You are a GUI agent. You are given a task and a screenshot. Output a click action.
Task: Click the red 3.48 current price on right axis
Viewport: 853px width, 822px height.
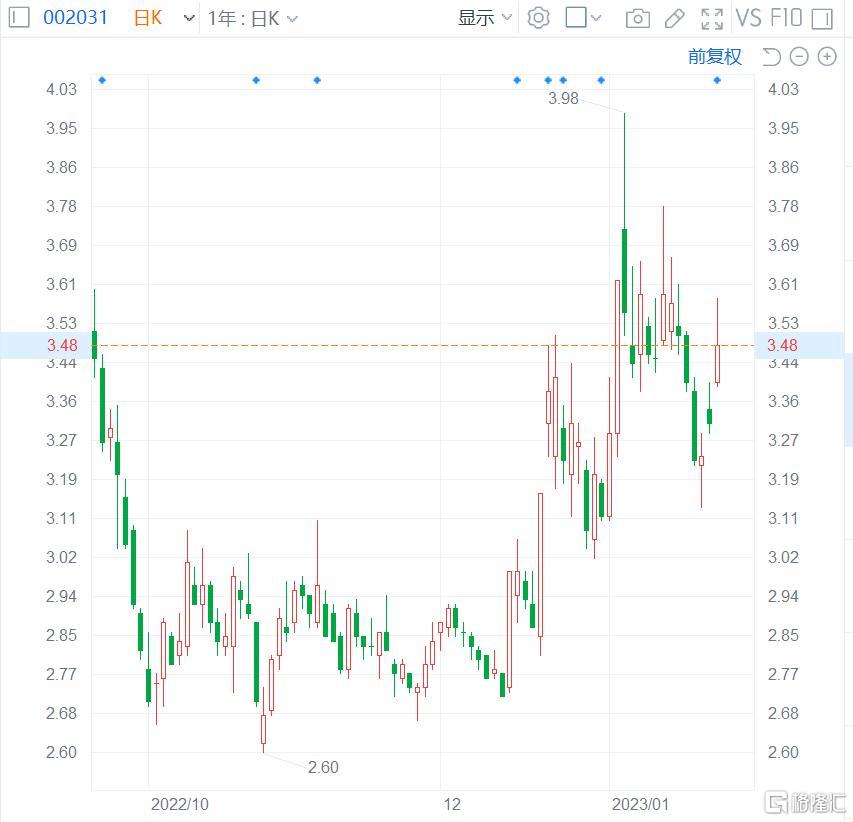782,345
